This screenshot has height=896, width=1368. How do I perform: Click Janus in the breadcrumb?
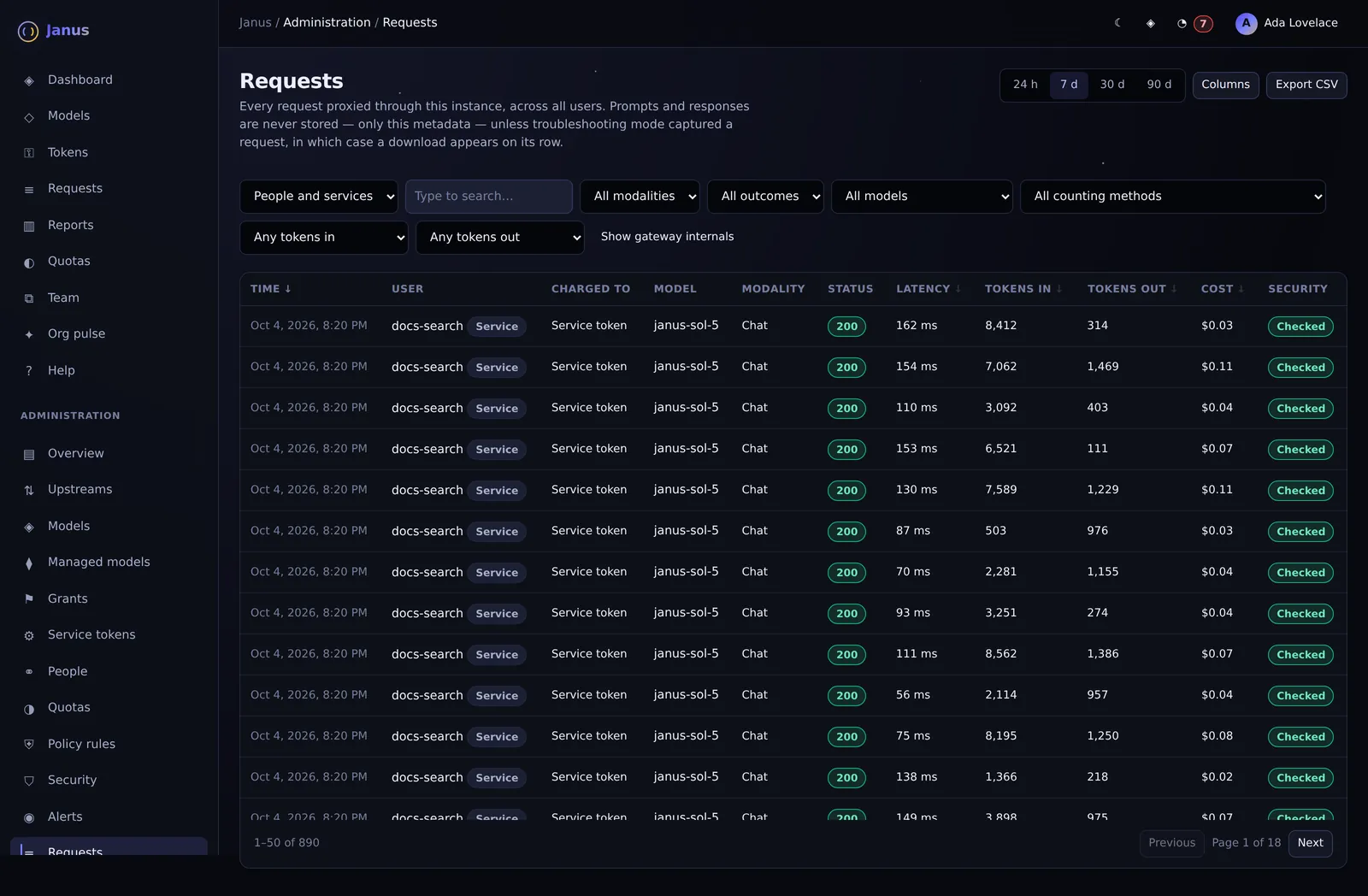255,22
